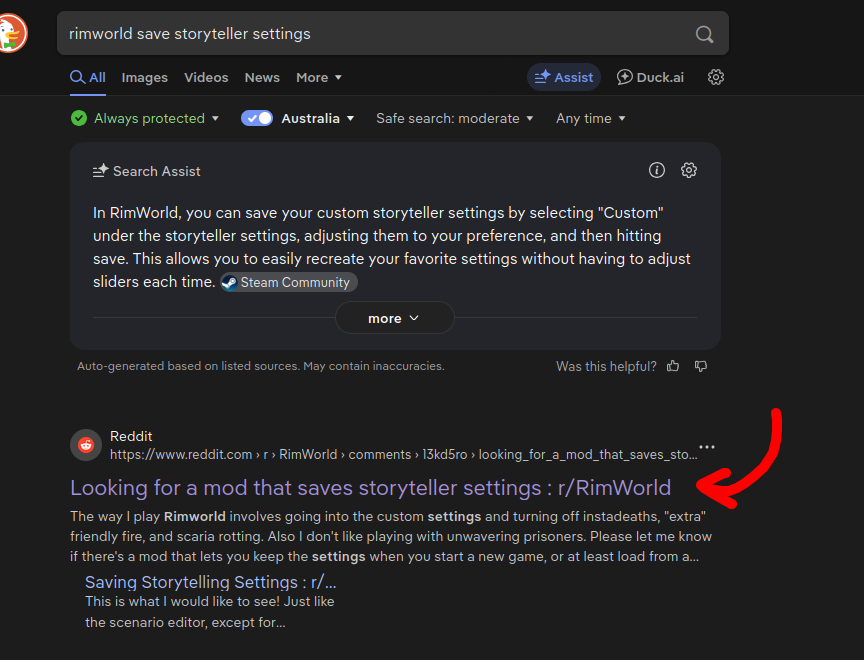Click the Reddit favicon of the result
Image resolution: width=864 pixels, height=660 pixels.
tap(86, 445)
